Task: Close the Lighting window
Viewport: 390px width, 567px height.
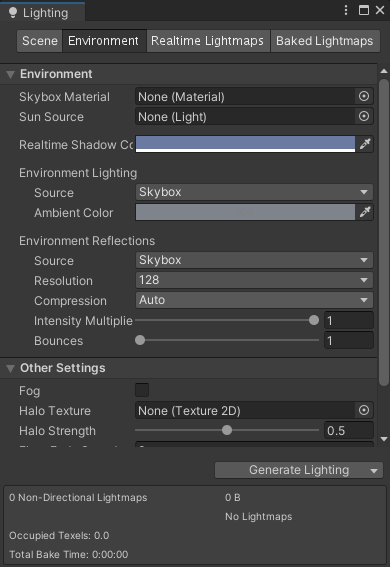Action: 380,10
